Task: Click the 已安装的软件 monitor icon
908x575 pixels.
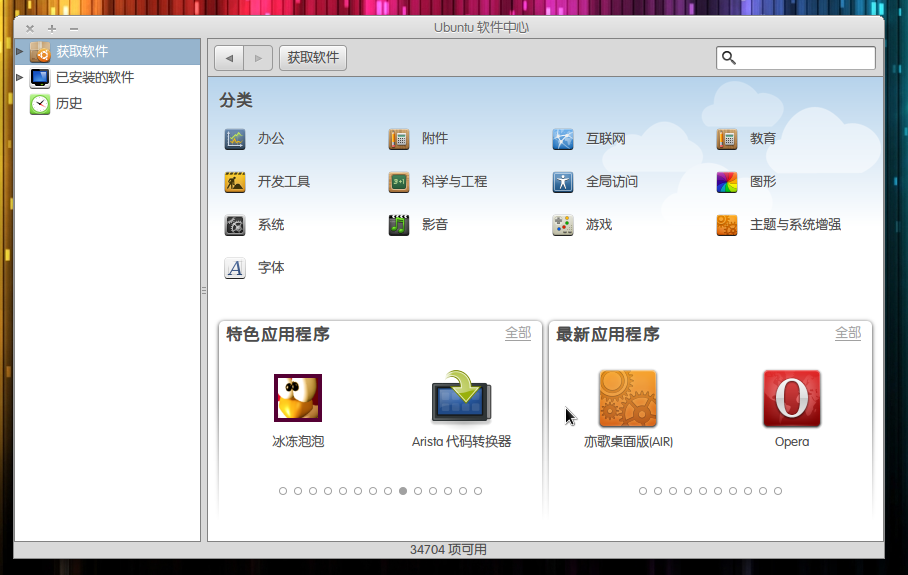Action: pos(40,78)
